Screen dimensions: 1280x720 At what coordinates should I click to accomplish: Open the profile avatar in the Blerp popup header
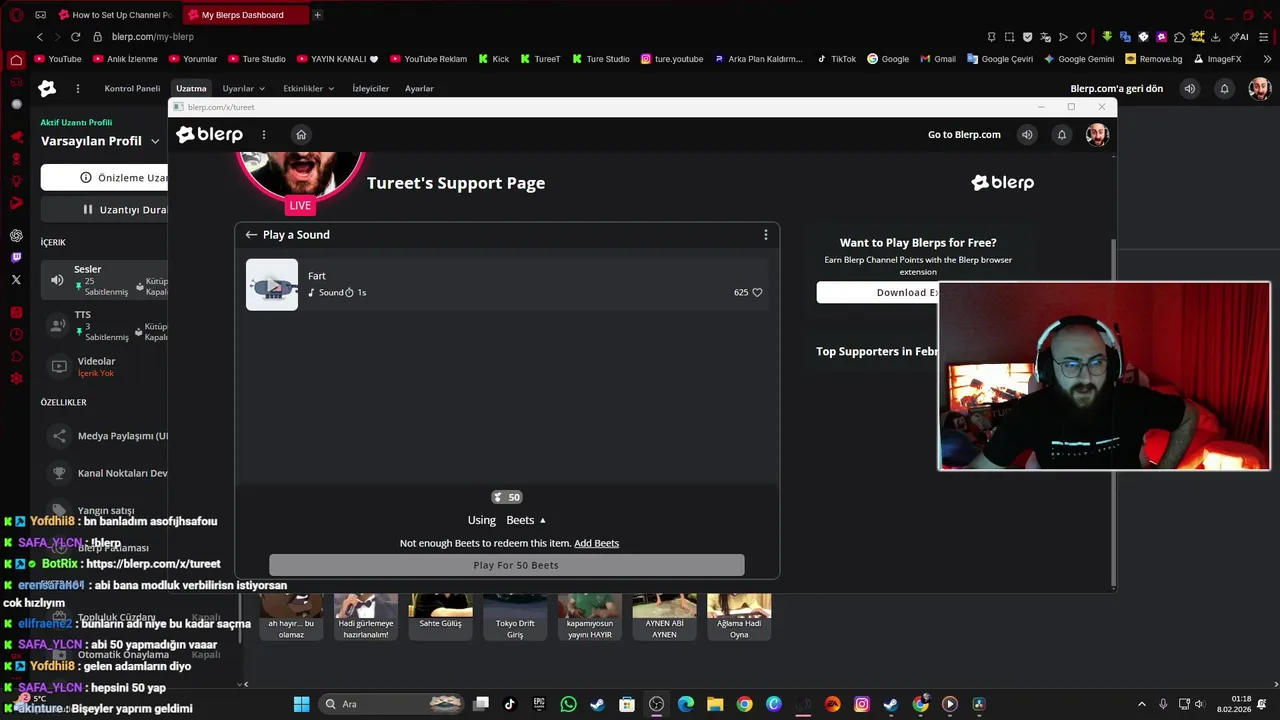(1097, 135)
